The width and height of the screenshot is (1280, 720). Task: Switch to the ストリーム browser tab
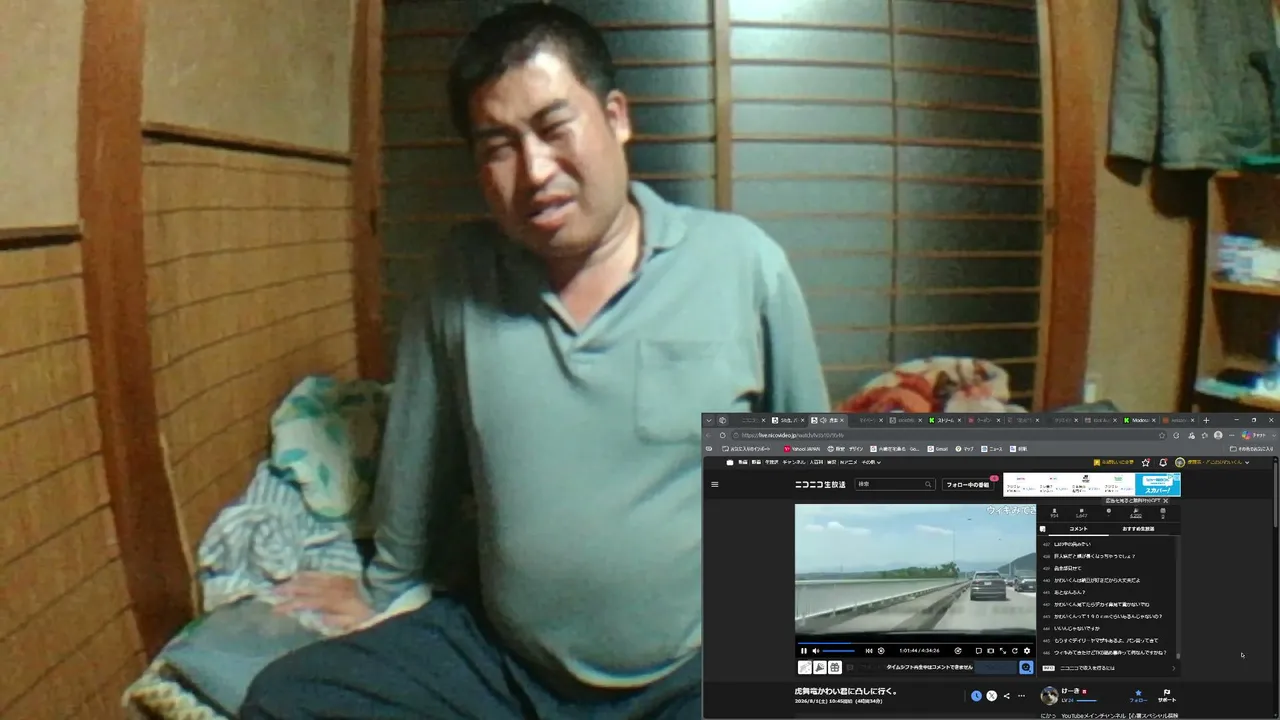(x=945, y=420)
